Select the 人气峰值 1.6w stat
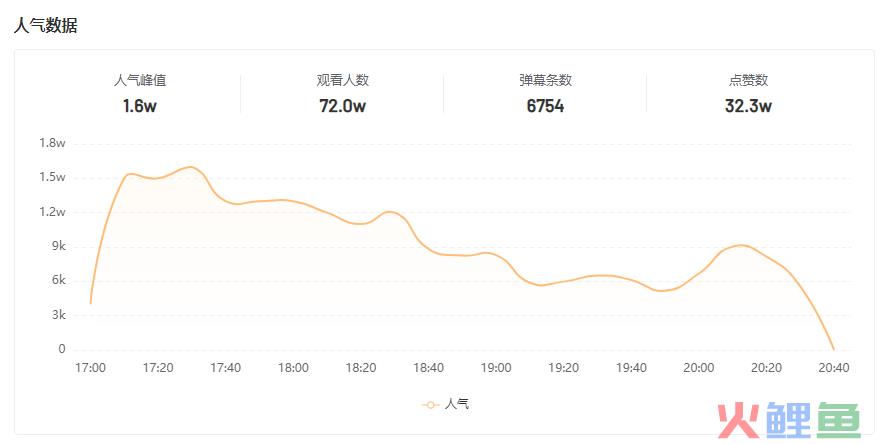885x444 pixels. pos(140,94)
